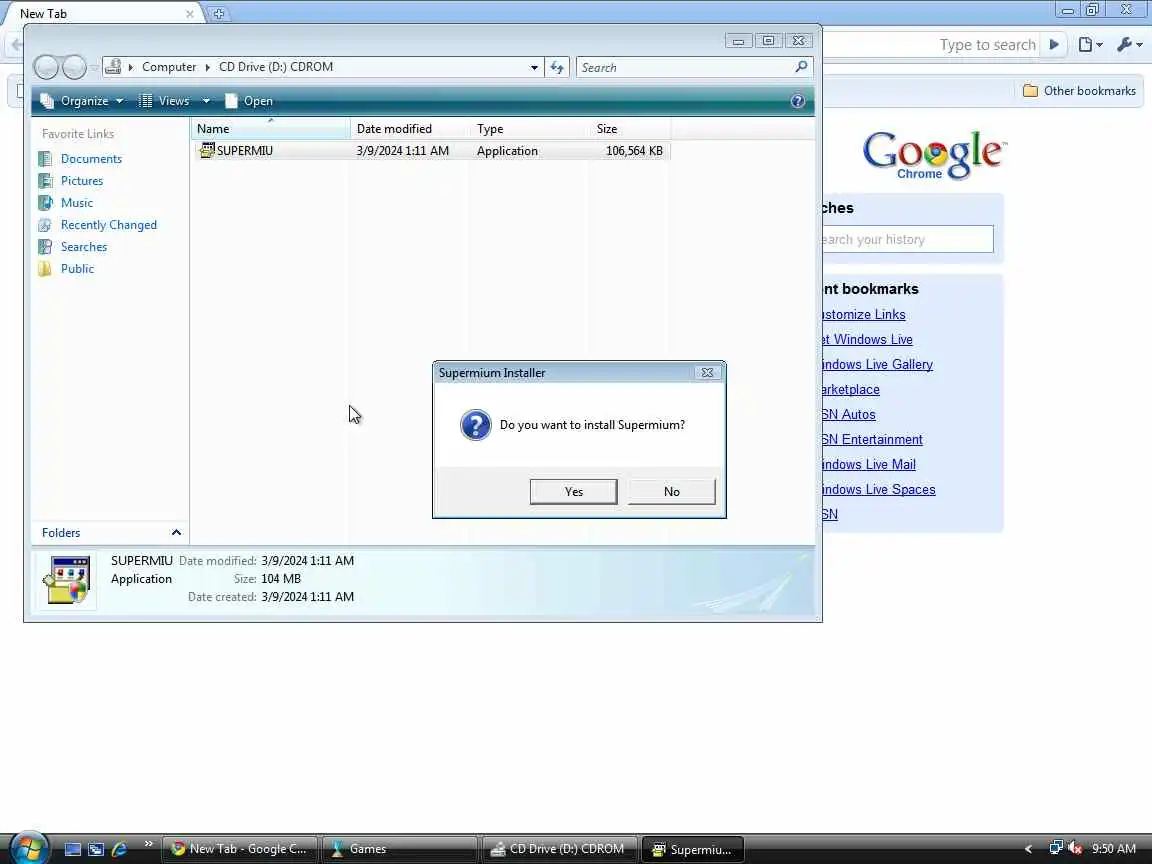The width and height of the screenshot is (1152, 864).
Task: Open the Windows Live Mail bookmark
Action: tap(869, 464)
